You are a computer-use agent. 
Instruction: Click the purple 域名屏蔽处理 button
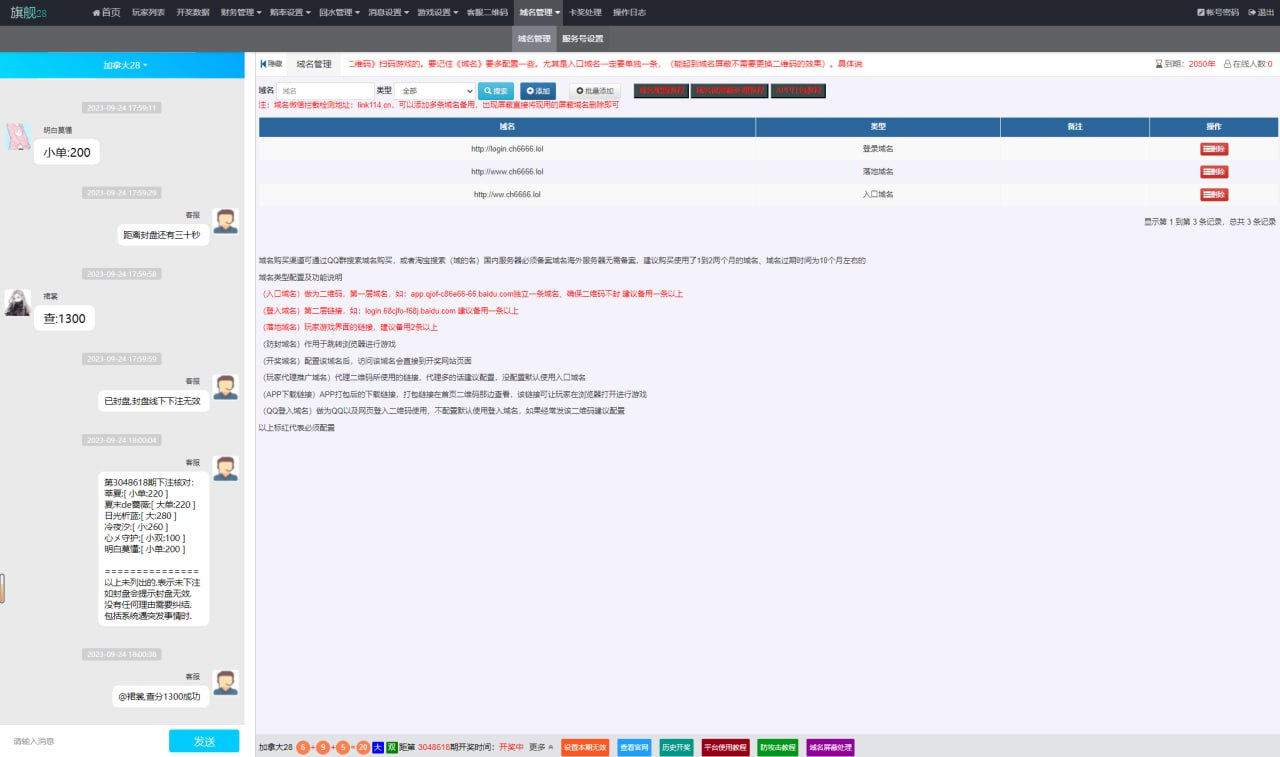click(830, 747)
